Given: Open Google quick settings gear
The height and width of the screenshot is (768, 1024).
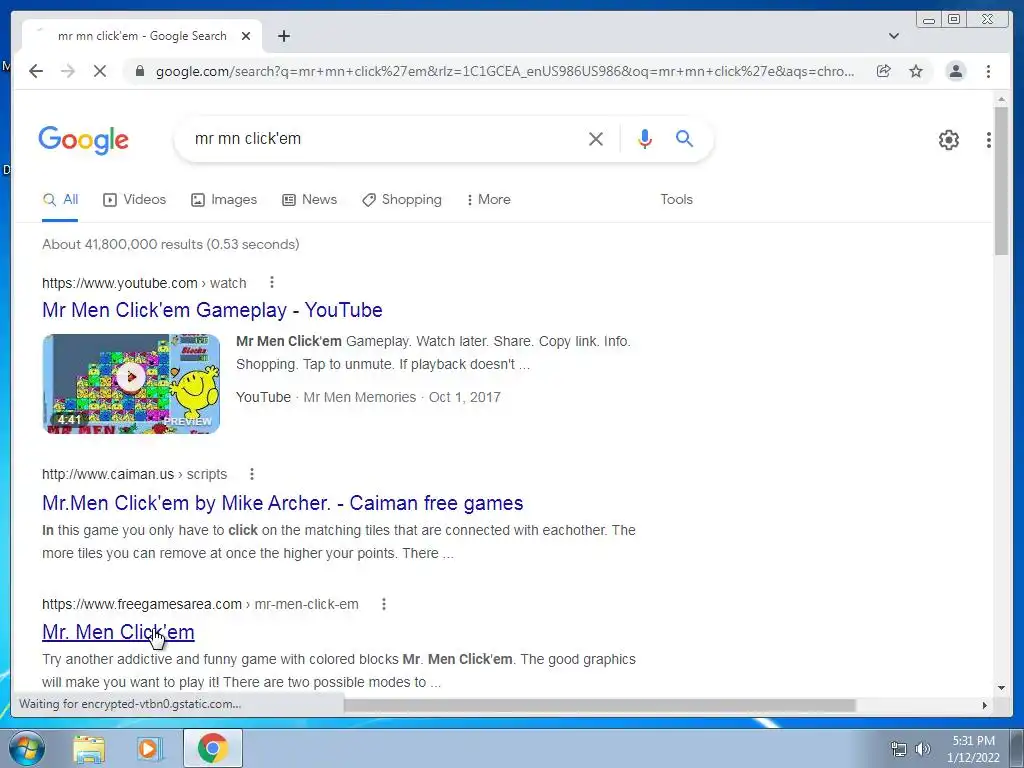Looking at the screenshot, I should [x=948, y=140].
